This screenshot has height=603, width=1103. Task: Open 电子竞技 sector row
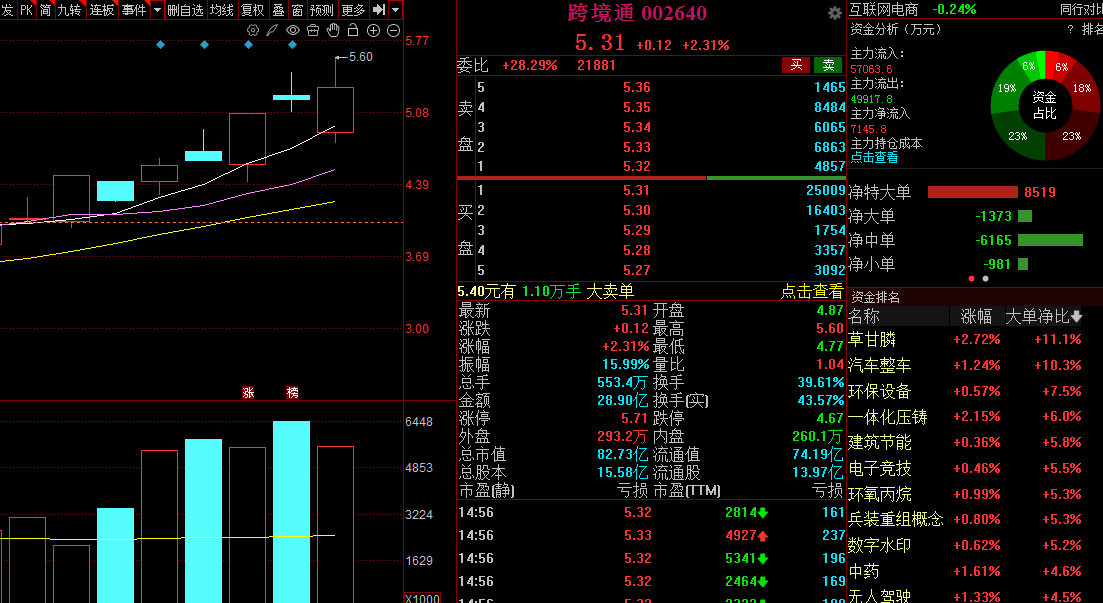click(975, 468)
